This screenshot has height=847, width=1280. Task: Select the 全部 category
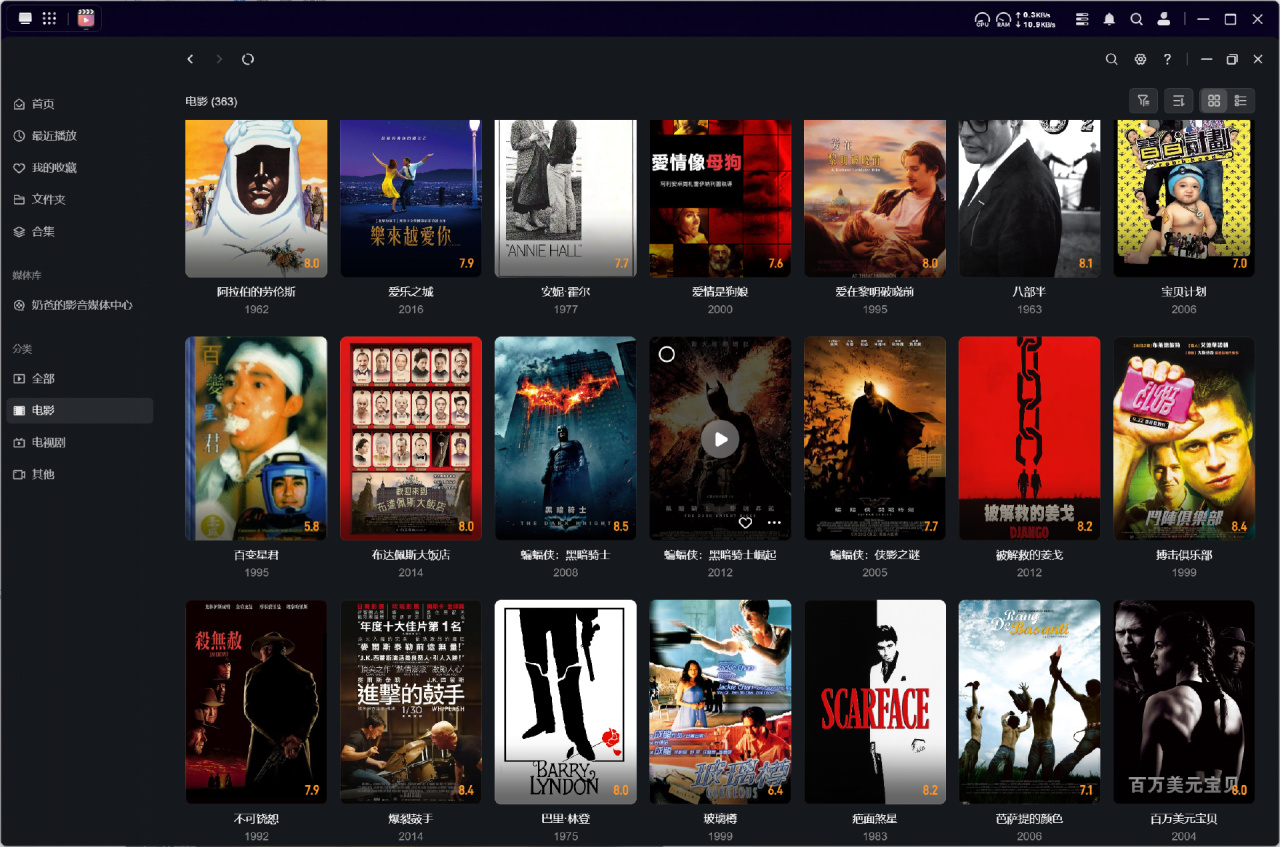79,379
